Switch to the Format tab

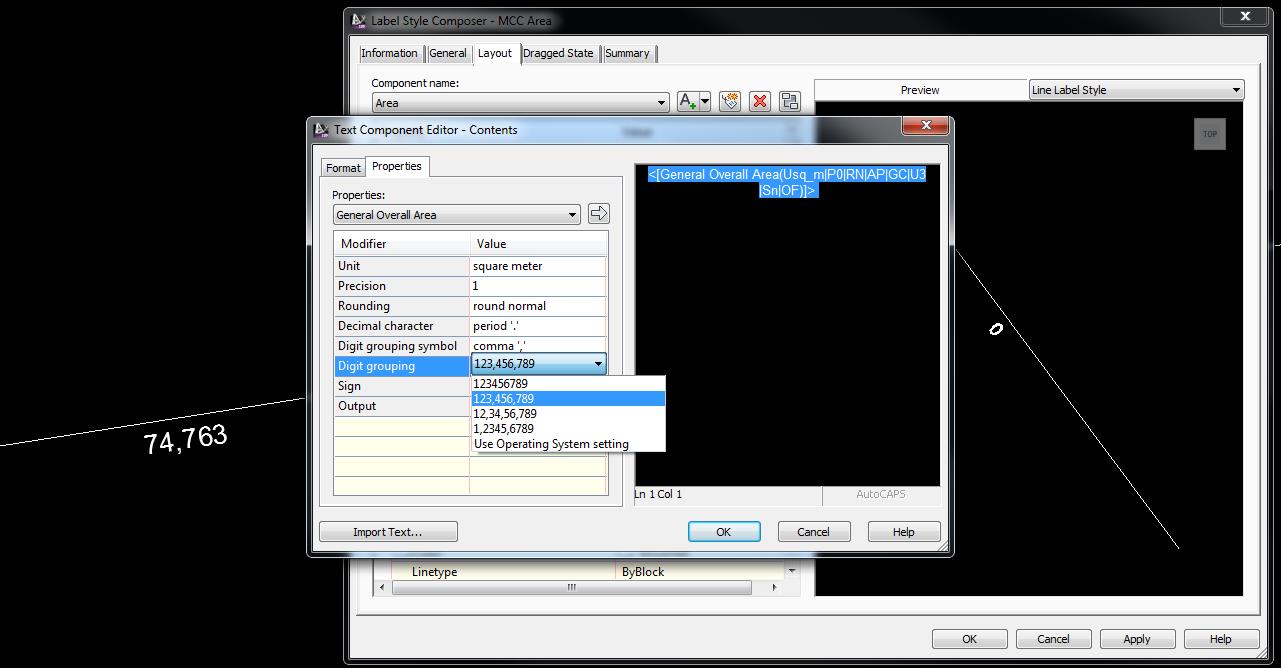coord(343,167)
